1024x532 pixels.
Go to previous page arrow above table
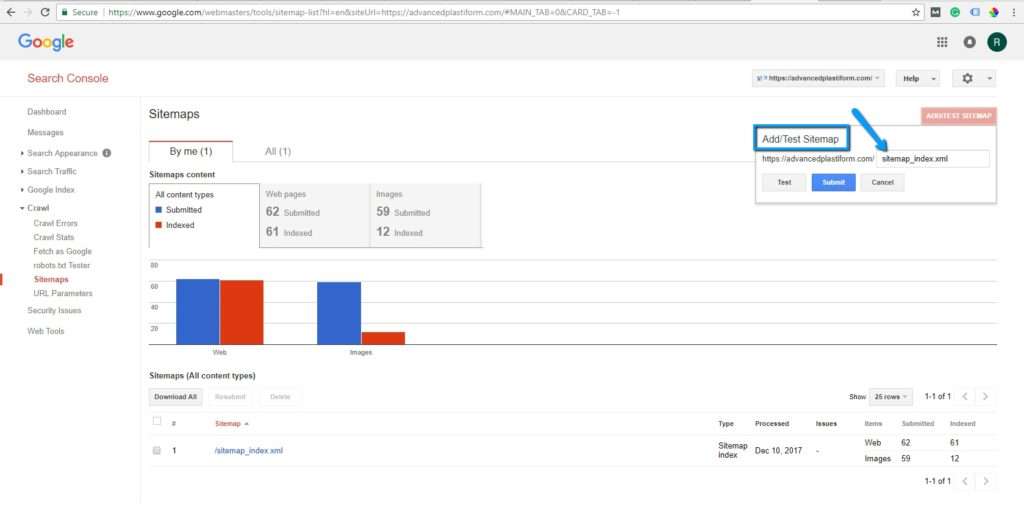[x=965, y=396]
